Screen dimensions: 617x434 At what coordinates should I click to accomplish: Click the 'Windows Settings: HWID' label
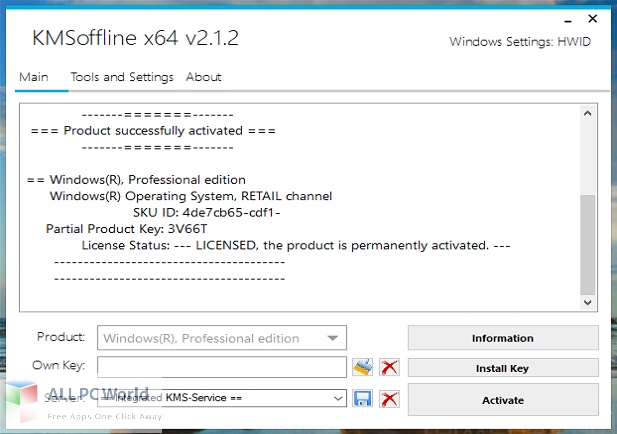(520, 42)
